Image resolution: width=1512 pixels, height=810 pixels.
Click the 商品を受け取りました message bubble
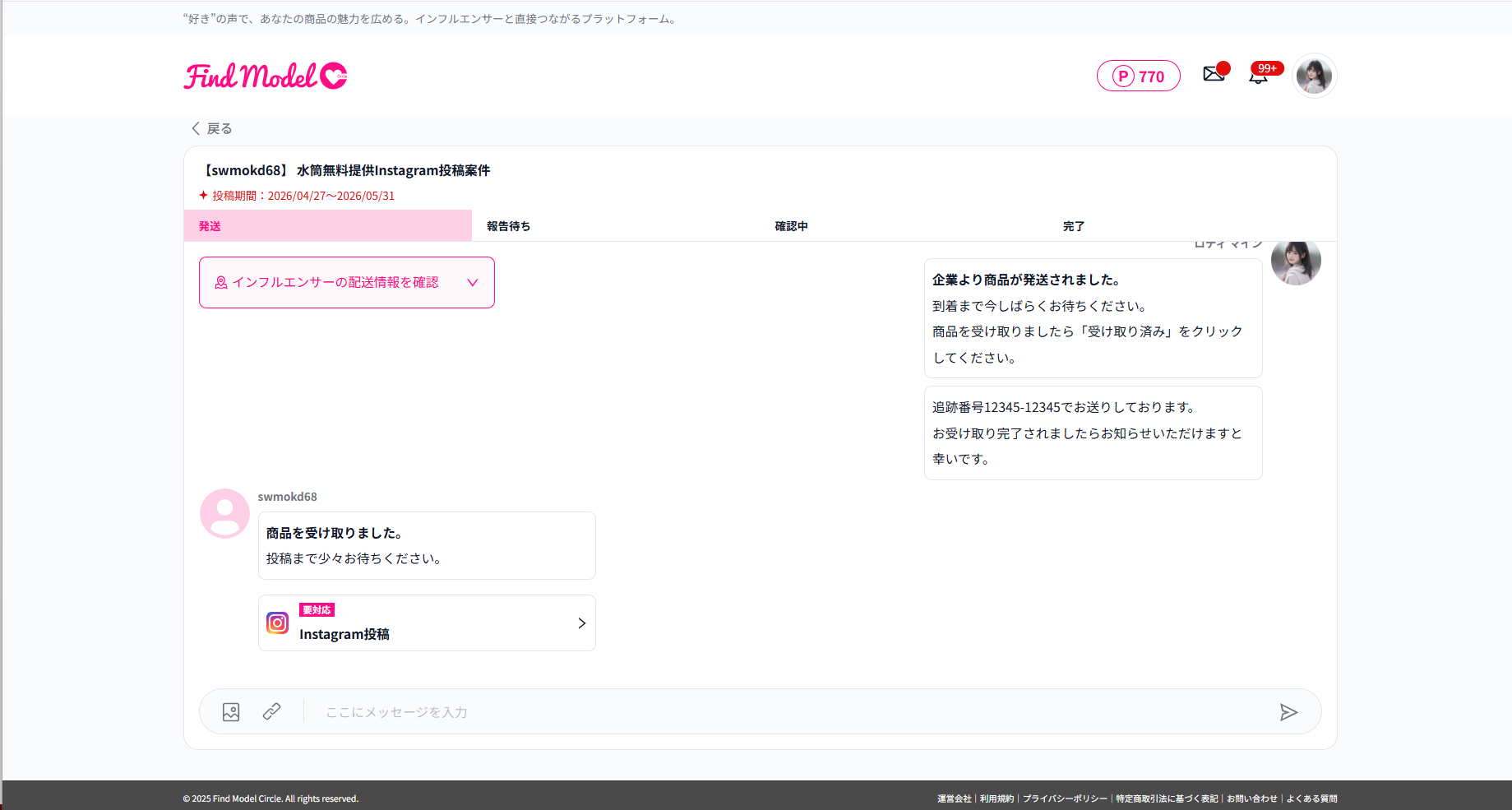pos(427,546)
